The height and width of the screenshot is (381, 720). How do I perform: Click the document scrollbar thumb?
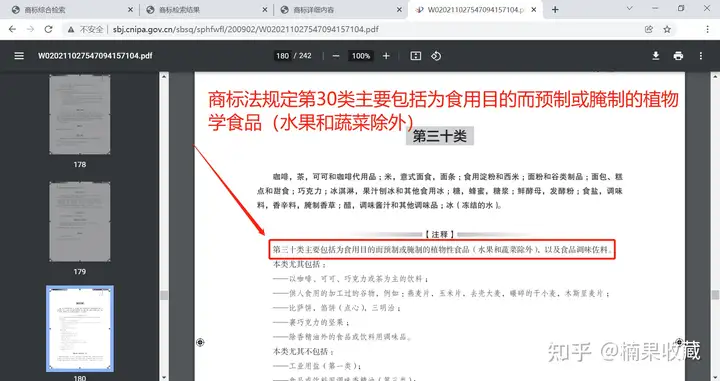point(715,295)
